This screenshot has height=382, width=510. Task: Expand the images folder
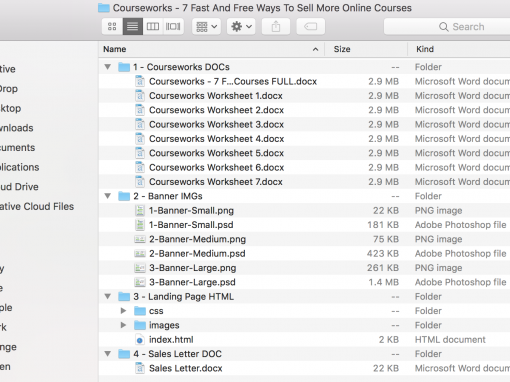point(123,325)
